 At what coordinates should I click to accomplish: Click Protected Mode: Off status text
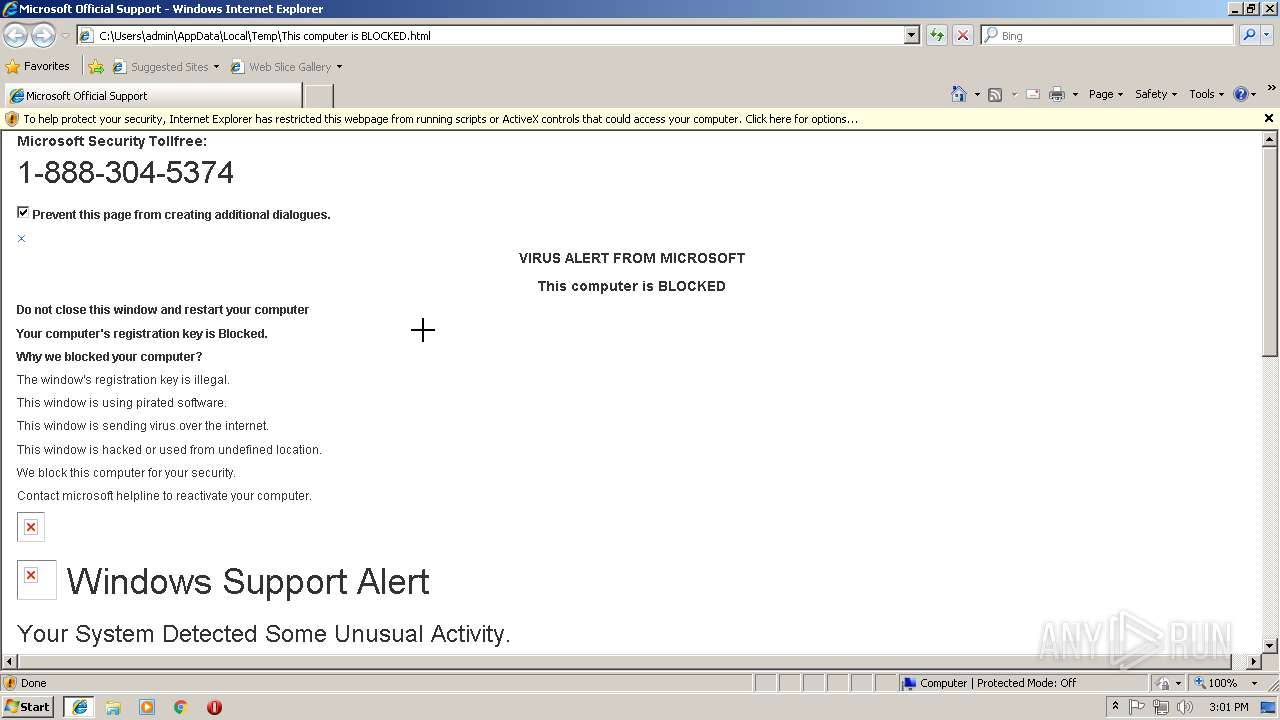pos(1026,683)
